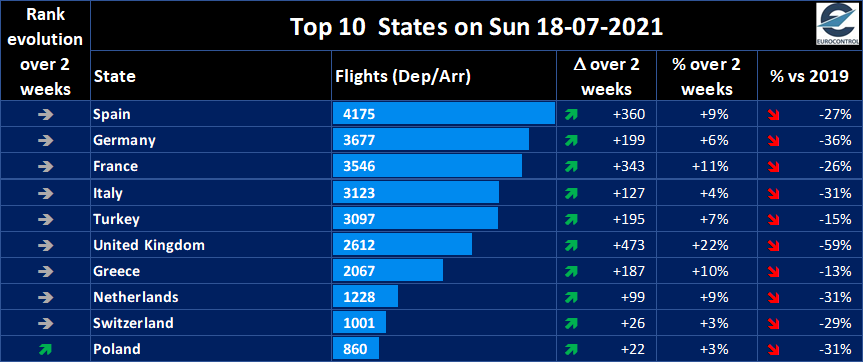
Task: Click Spain's 4175 flights bar
Action: (x=444, y=115)
